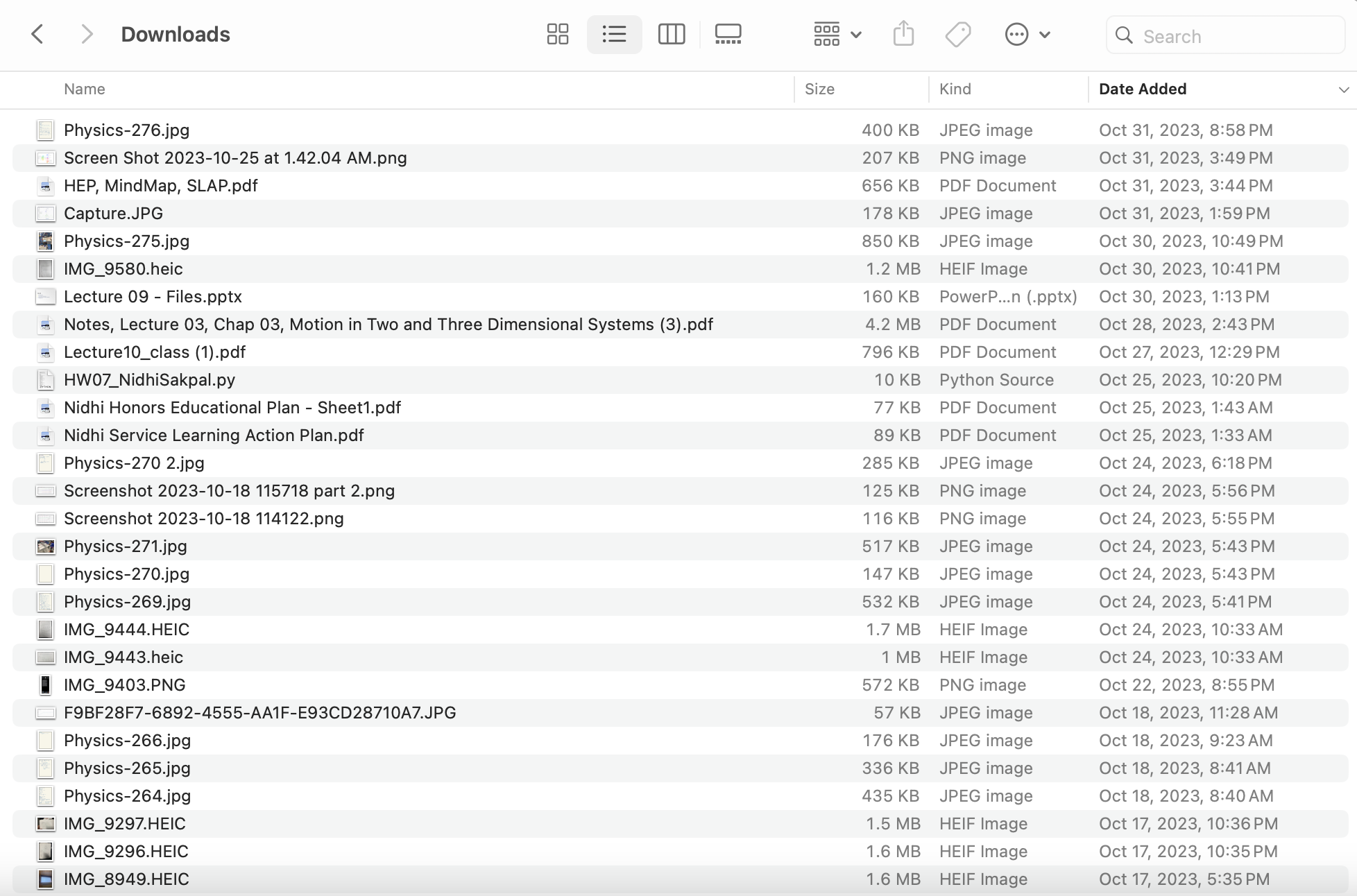Open the ellipsis Action menu dropdown
The height and width of the screenshot is (896, 1357).
(x=1027, y=34)
